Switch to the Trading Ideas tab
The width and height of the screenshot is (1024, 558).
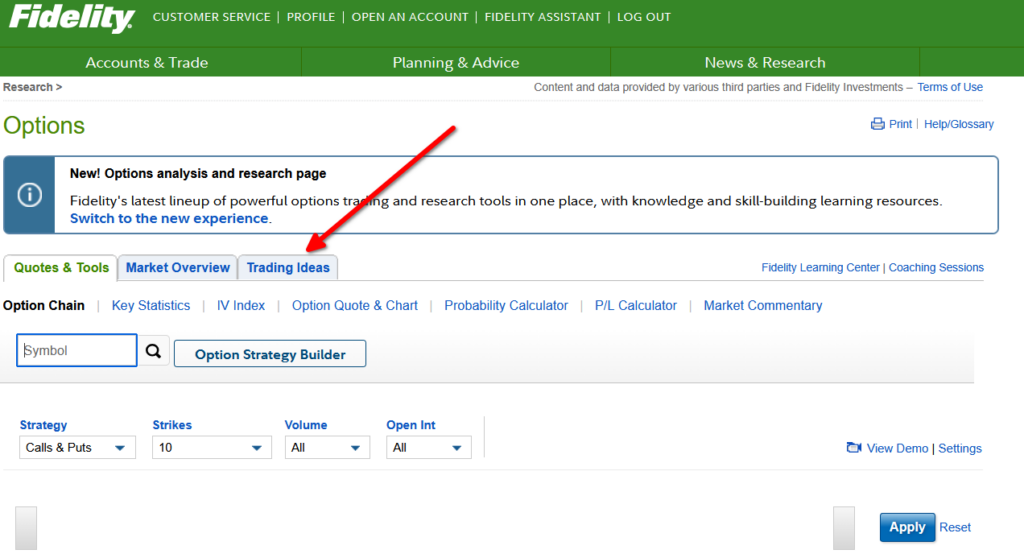(x=288, y=267)
